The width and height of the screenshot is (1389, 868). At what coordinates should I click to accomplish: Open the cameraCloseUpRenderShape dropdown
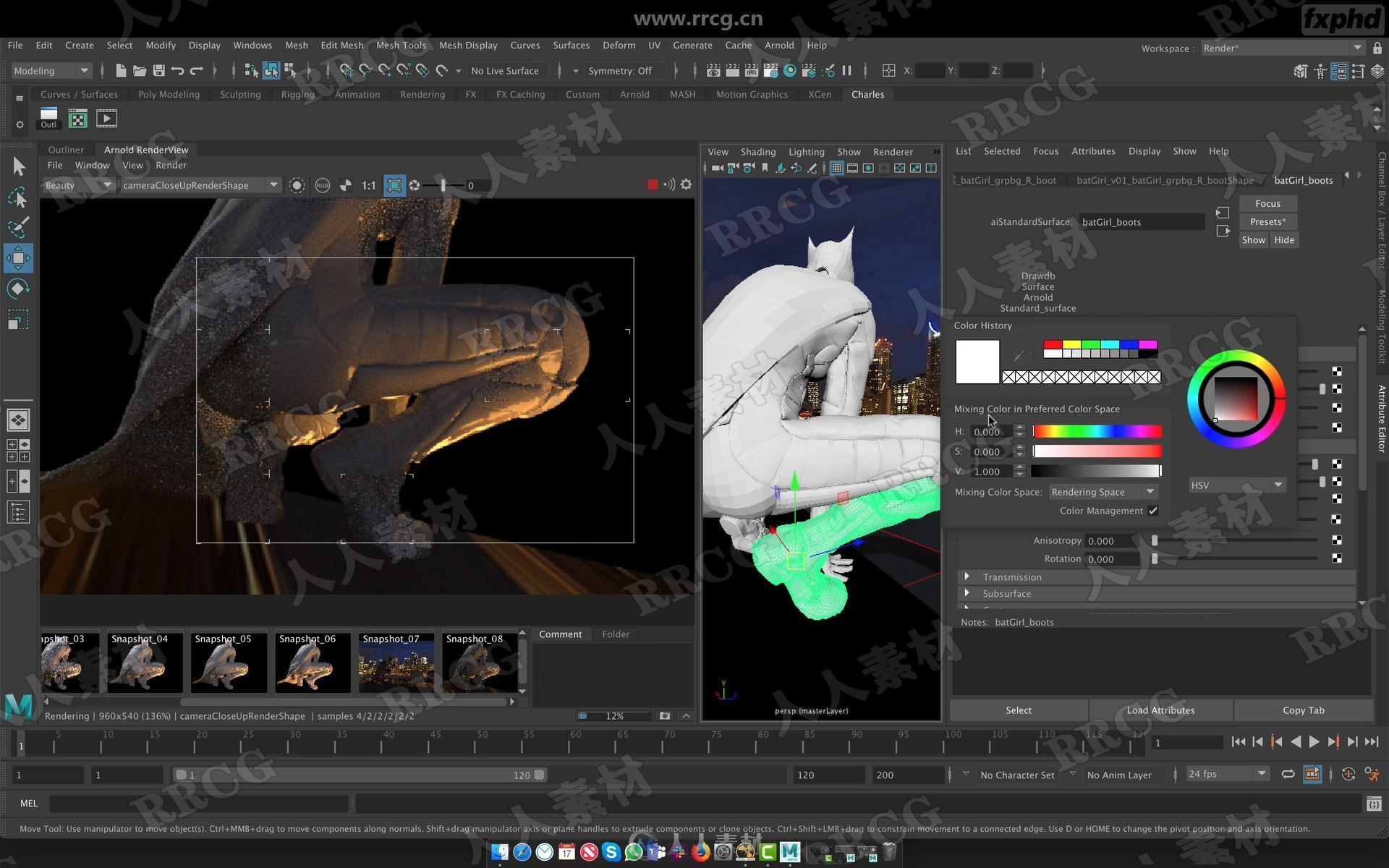(200, 185)
